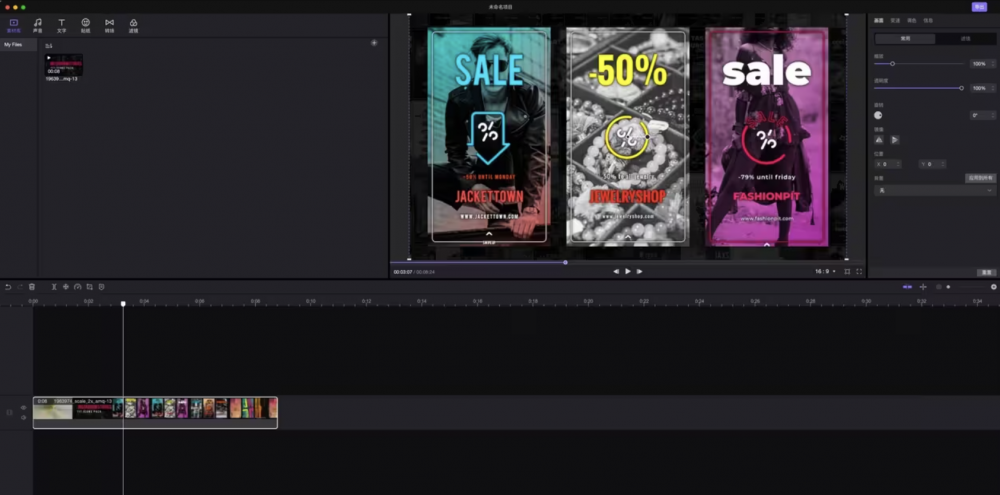Switch to the third properties tab (color)
This screenshot has height=495, width=1000.
coord(912,20)
